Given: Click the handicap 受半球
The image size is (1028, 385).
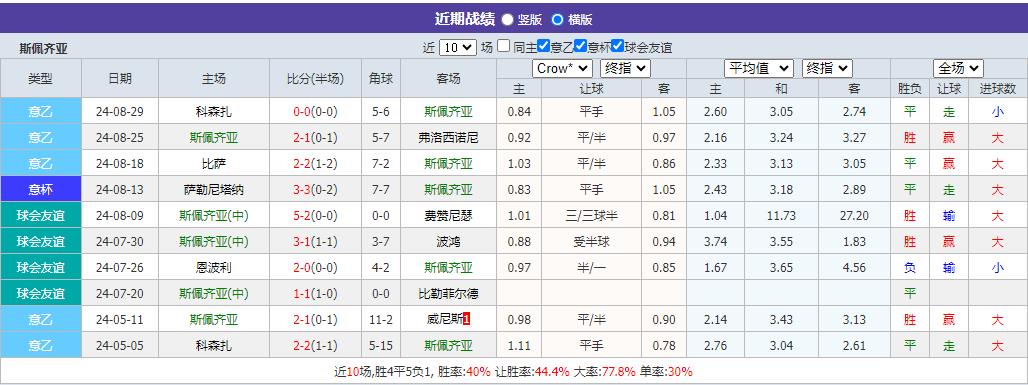Looking at the screenshot, I should click(591, 241).
